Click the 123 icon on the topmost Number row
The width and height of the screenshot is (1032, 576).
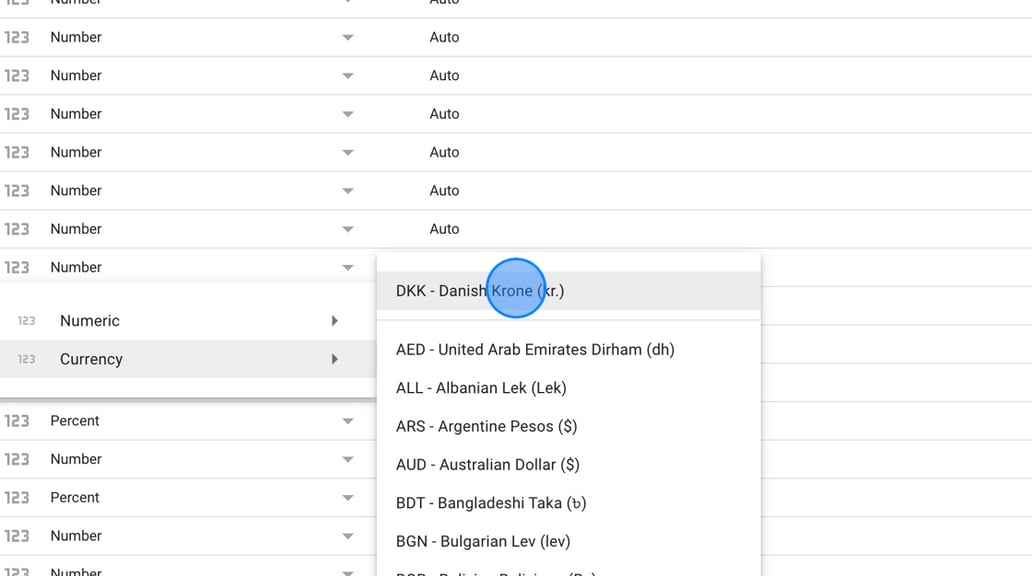tap(16, 37)
